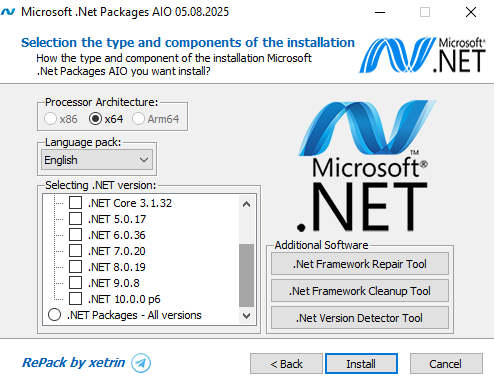Click the version list scroll down arrow
Viewport: 494px width, 384px height.
coord(246,316)
